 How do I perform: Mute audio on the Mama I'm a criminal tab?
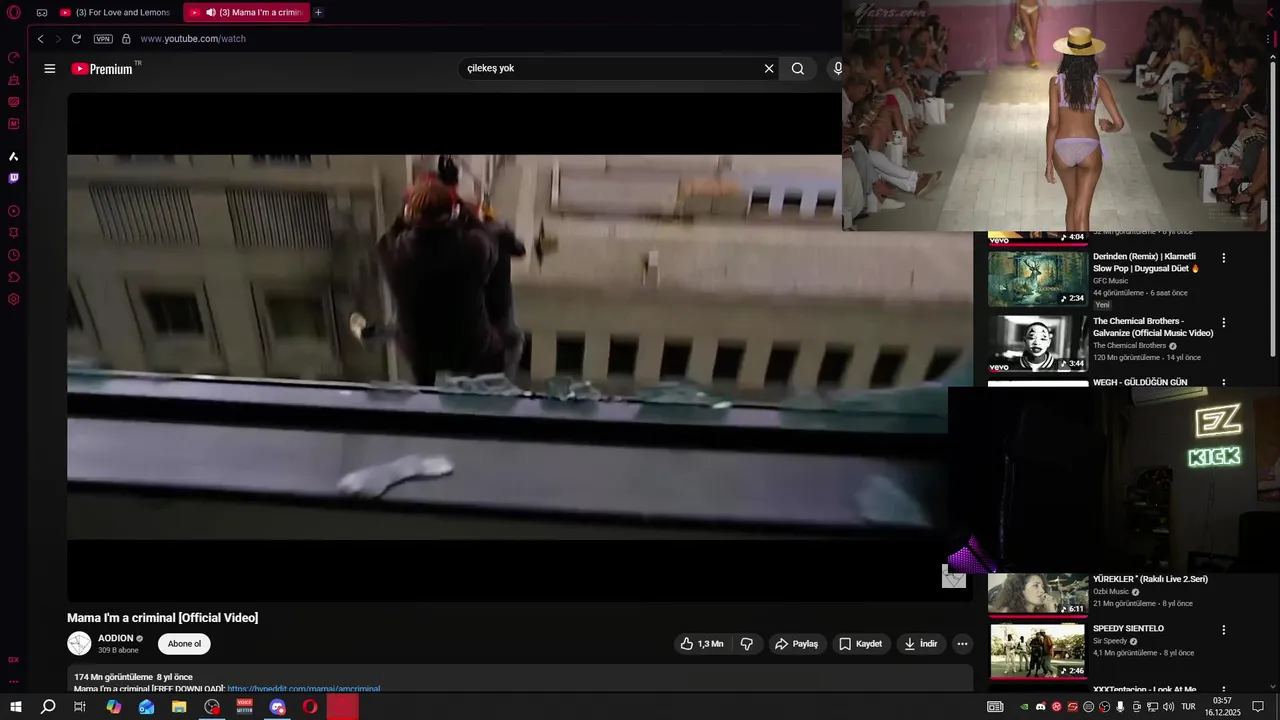point(211,13)
